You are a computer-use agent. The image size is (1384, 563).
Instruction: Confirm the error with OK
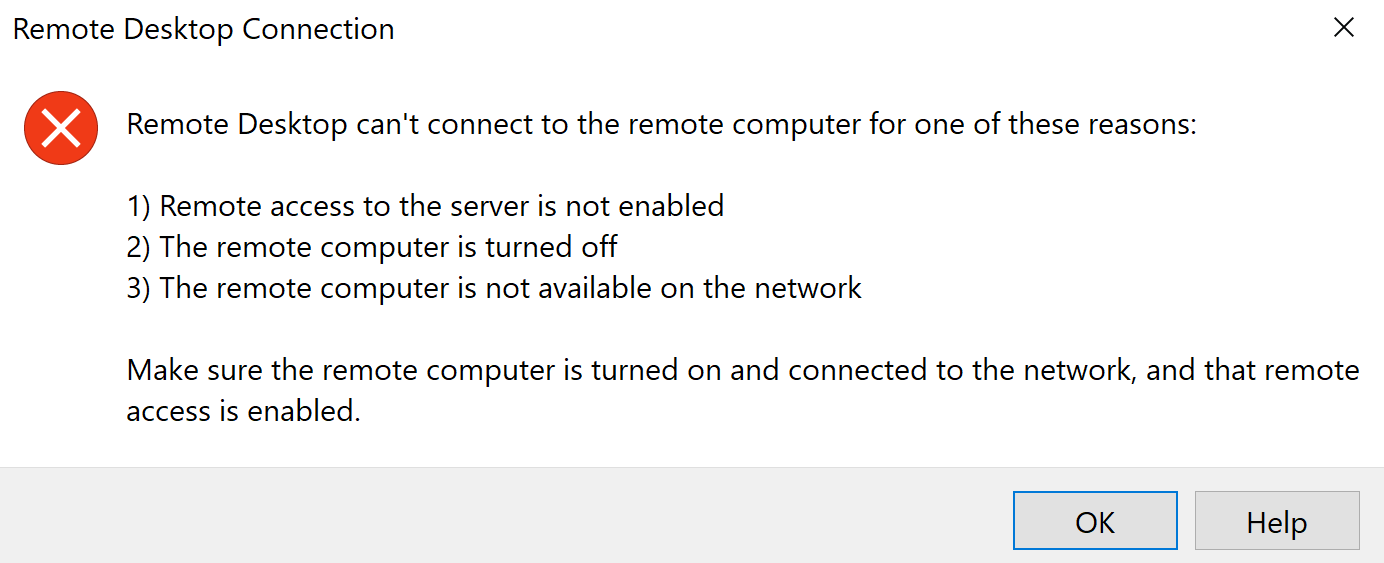point(1095,521)
